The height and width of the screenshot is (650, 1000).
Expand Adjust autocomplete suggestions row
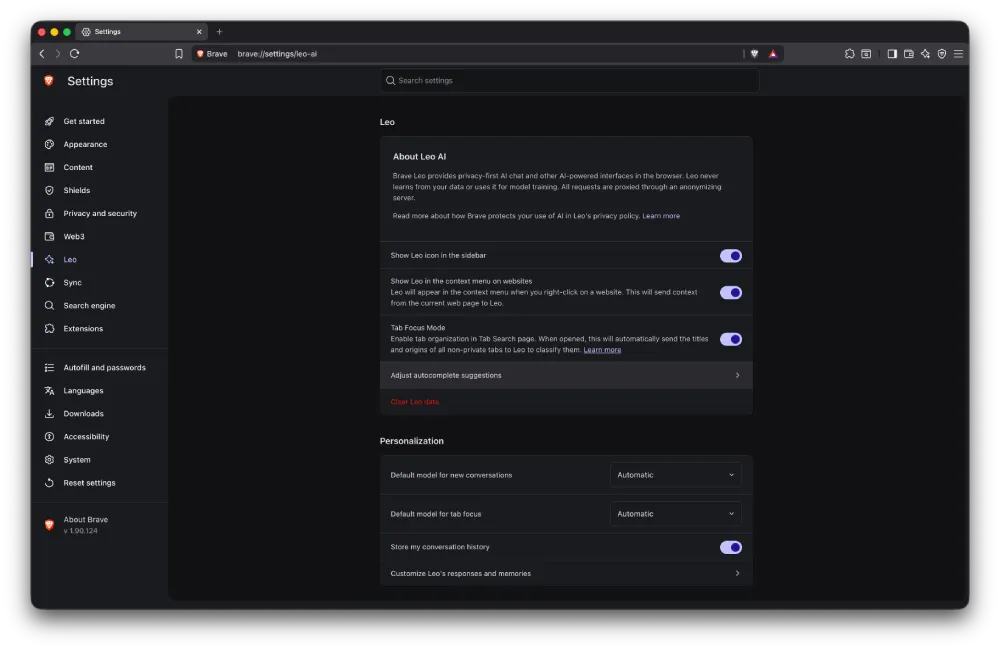[x=566, y=376]
